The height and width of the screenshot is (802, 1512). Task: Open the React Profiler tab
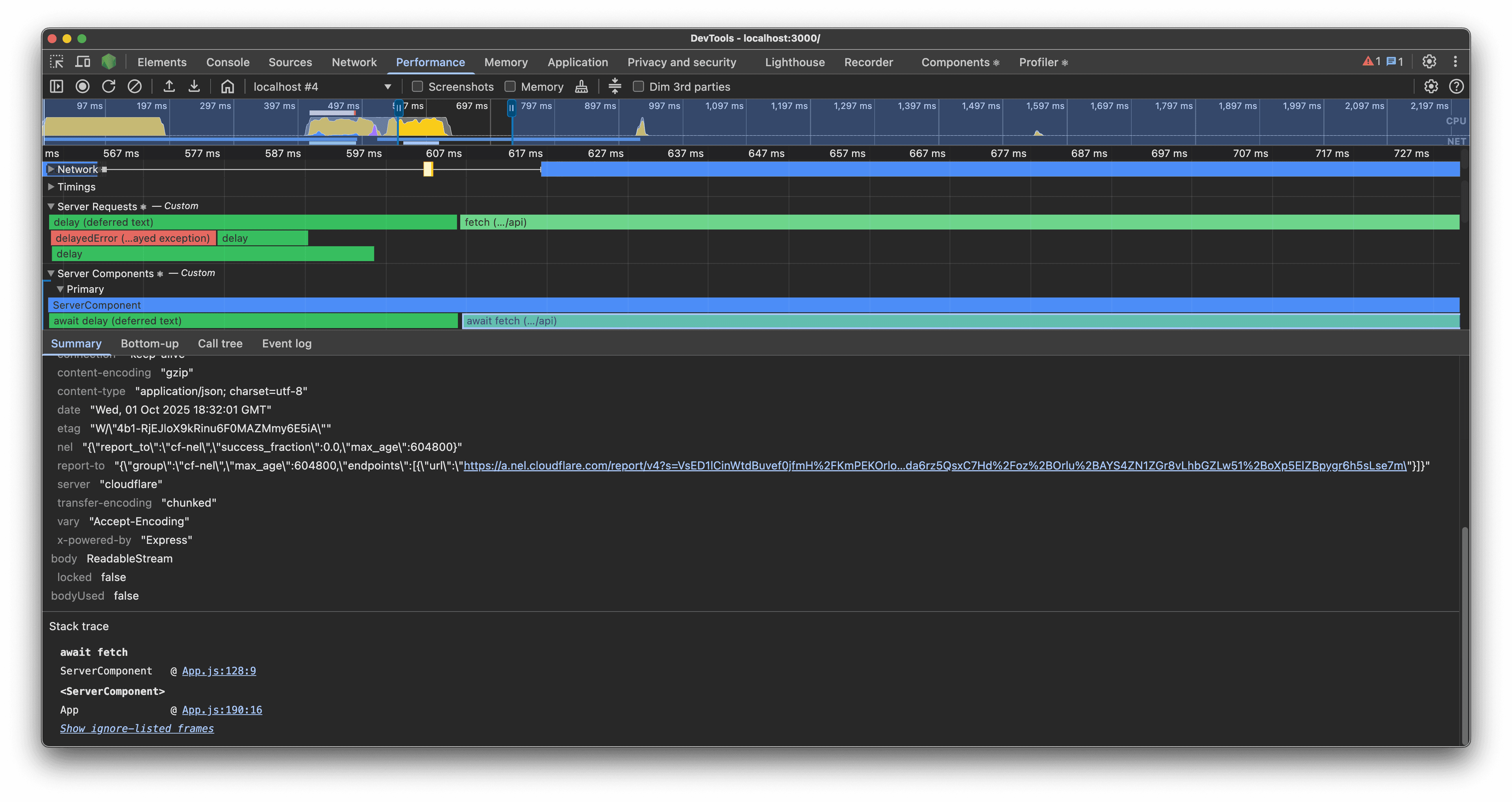point(1043,62)
